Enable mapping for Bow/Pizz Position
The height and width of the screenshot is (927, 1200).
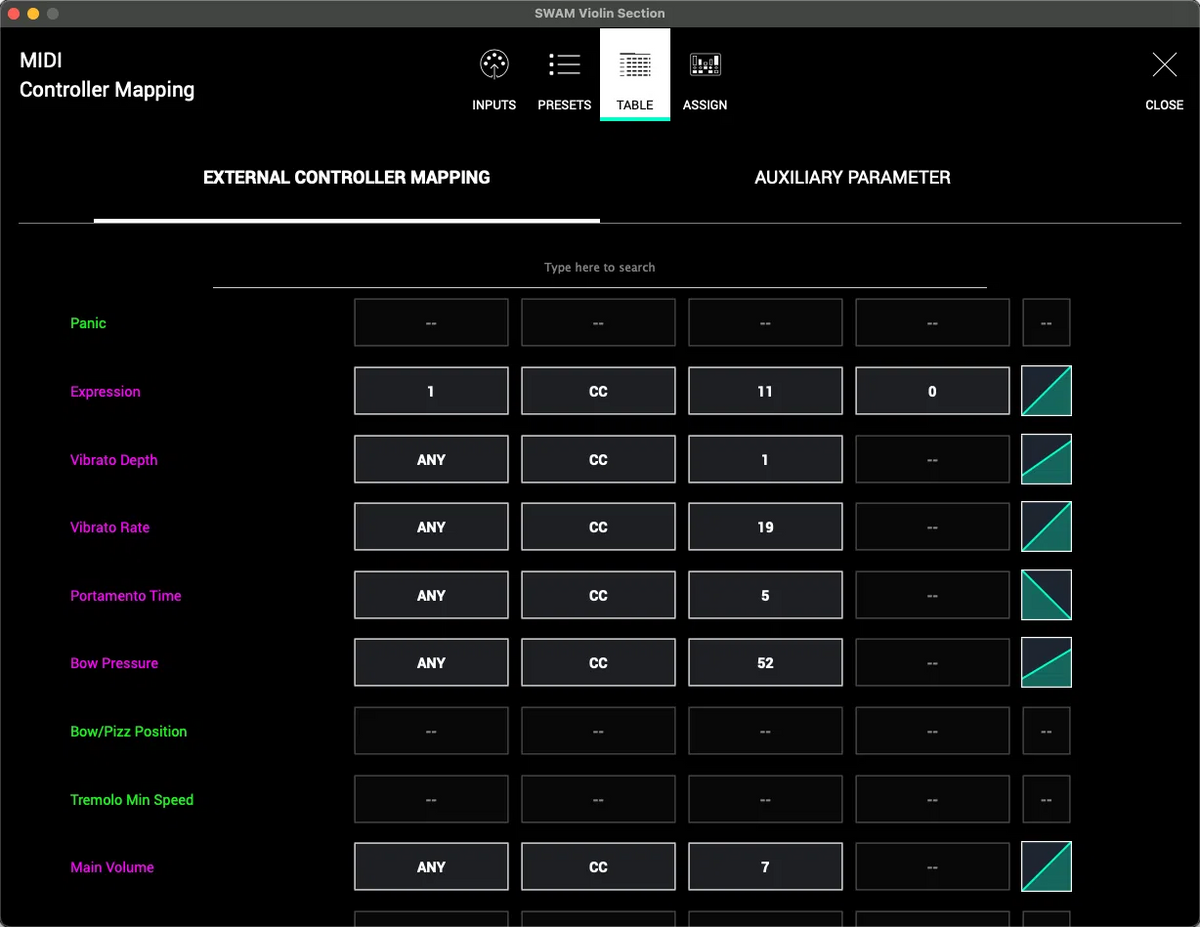(431, 731)
